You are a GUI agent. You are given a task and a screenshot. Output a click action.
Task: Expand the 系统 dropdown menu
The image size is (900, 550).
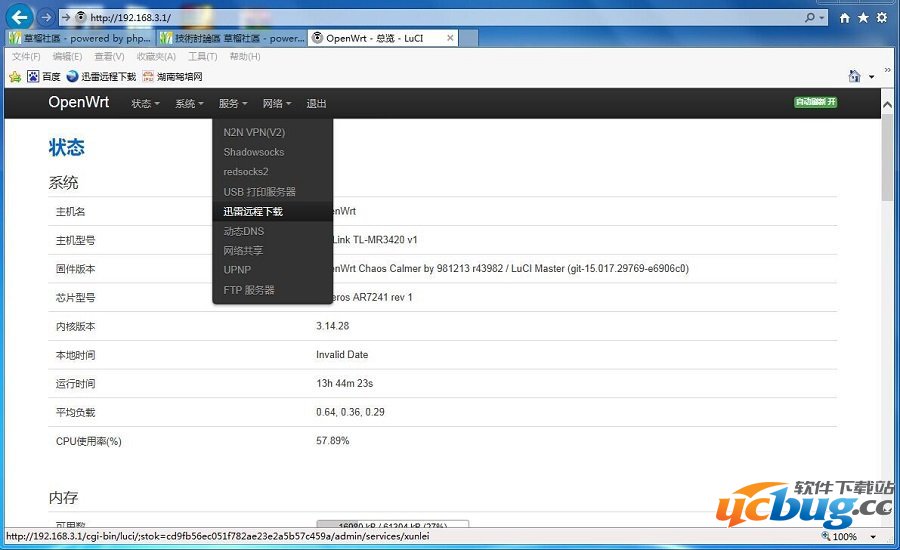click(188, 103)
